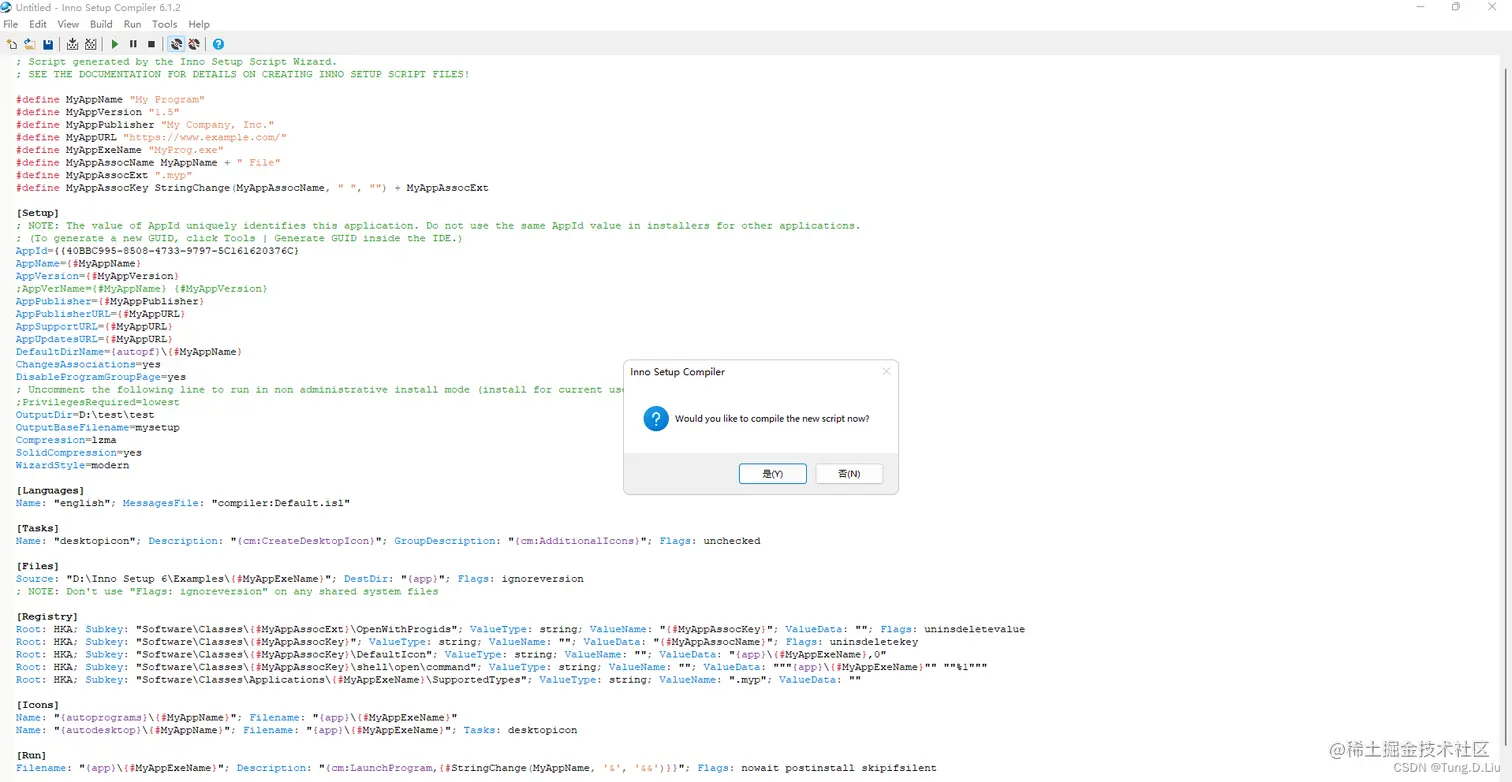Click the [Languages] section header
The image size is (1512, 782).
click(50, 491)
